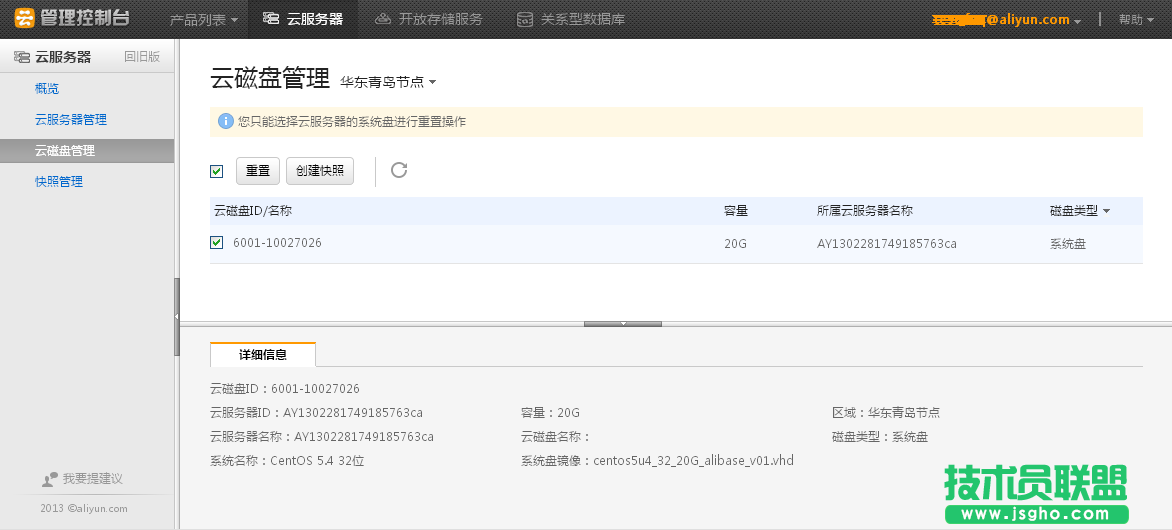This screenshot has height=530, width=1172.
Task: Click the sidebar 云服务器 header icon
Action: (22, 57)
